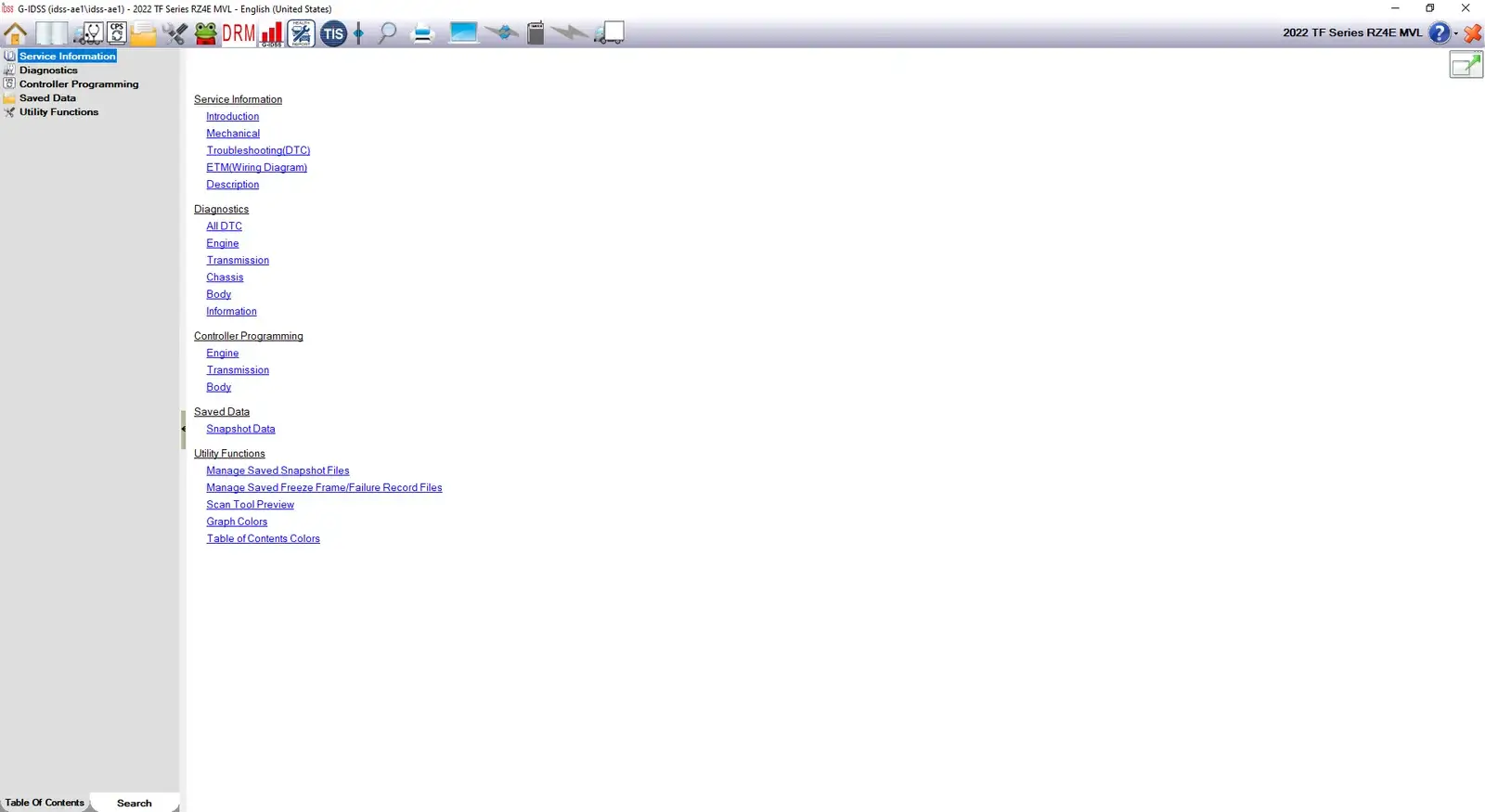Click the TIS round blue icon
Screen dimensions: 1485x812
pyautogui.click(x=333, y=34)
